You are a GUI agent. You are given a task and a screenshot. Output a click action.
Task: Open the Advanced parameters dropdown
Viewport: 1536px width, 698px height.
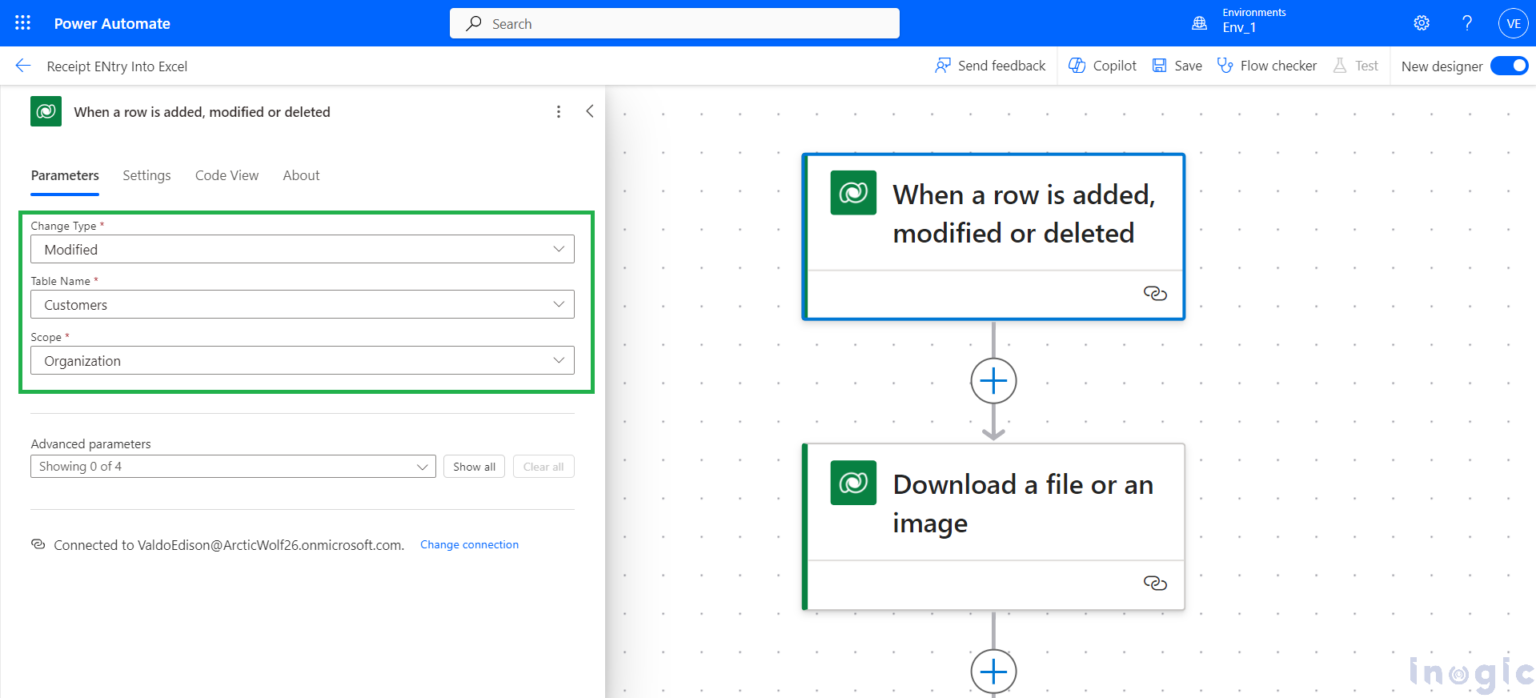pyautogui.click(x=233, y=466)
